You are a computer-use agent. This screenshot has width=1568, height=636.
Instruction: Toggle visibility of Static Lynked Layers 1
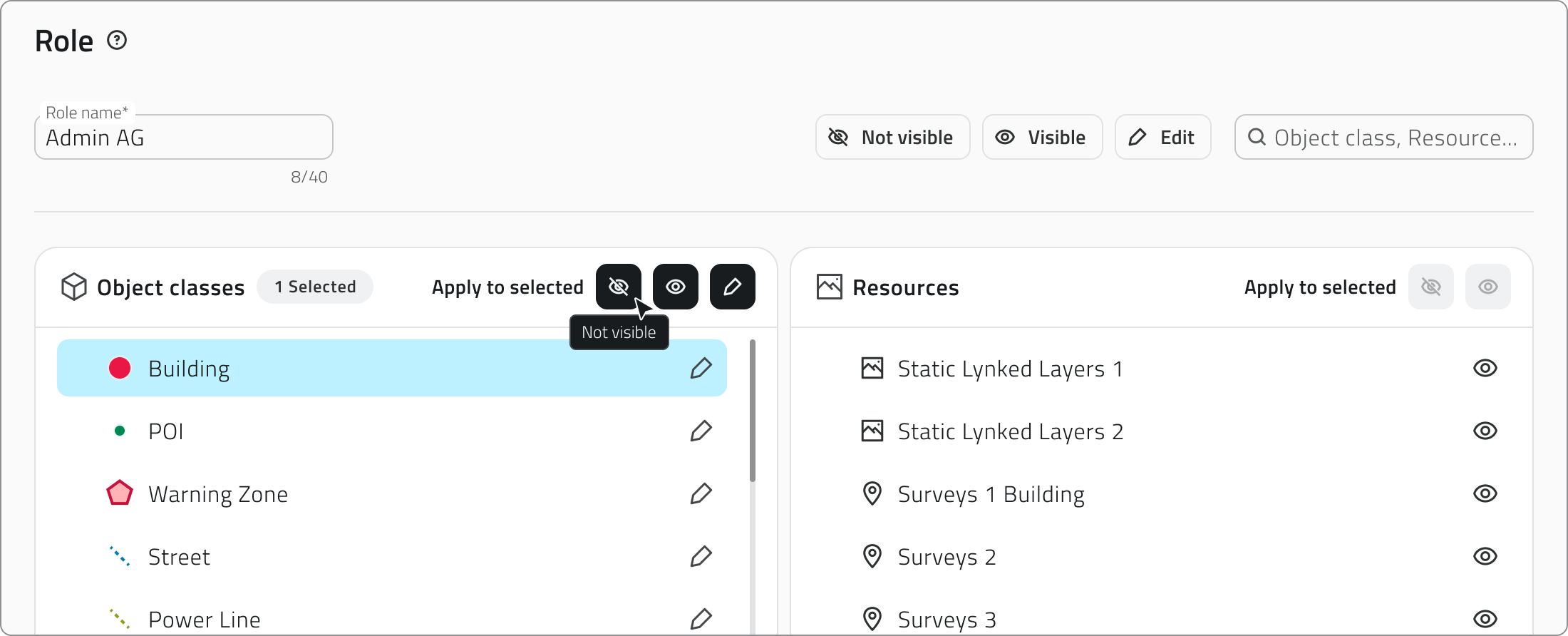click(1485, 368)
